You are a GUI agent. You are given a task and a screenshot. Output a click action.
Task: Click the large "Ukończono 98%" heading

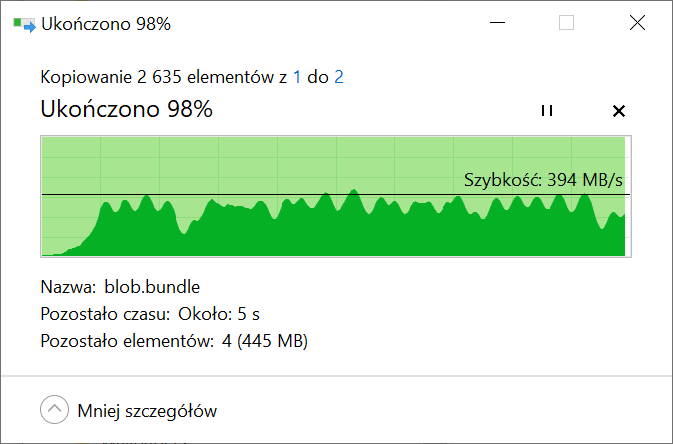126,109
